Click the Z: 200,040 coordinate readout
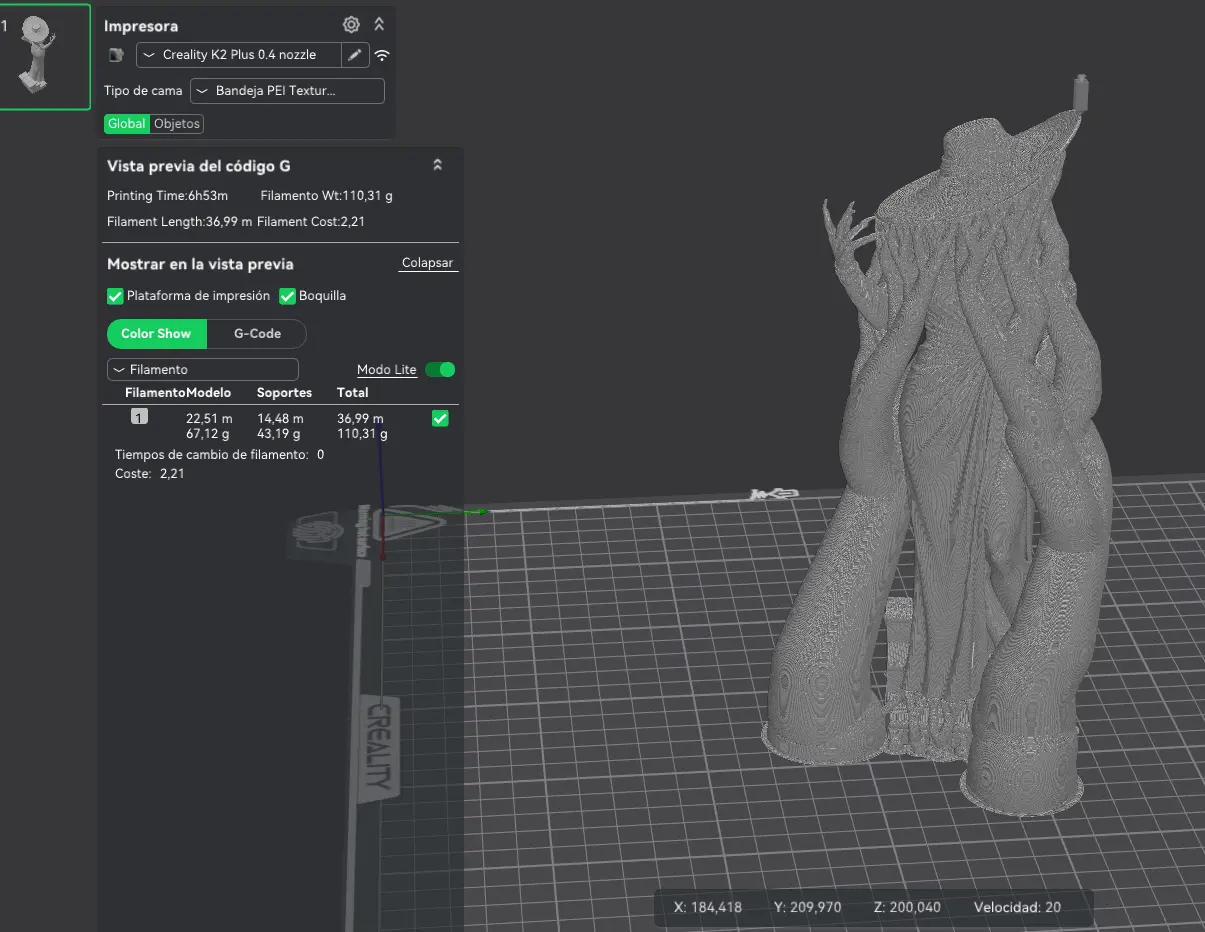The width and height of the screenshot is (1205, 932). pyautogui.click(x=907, y=908)
